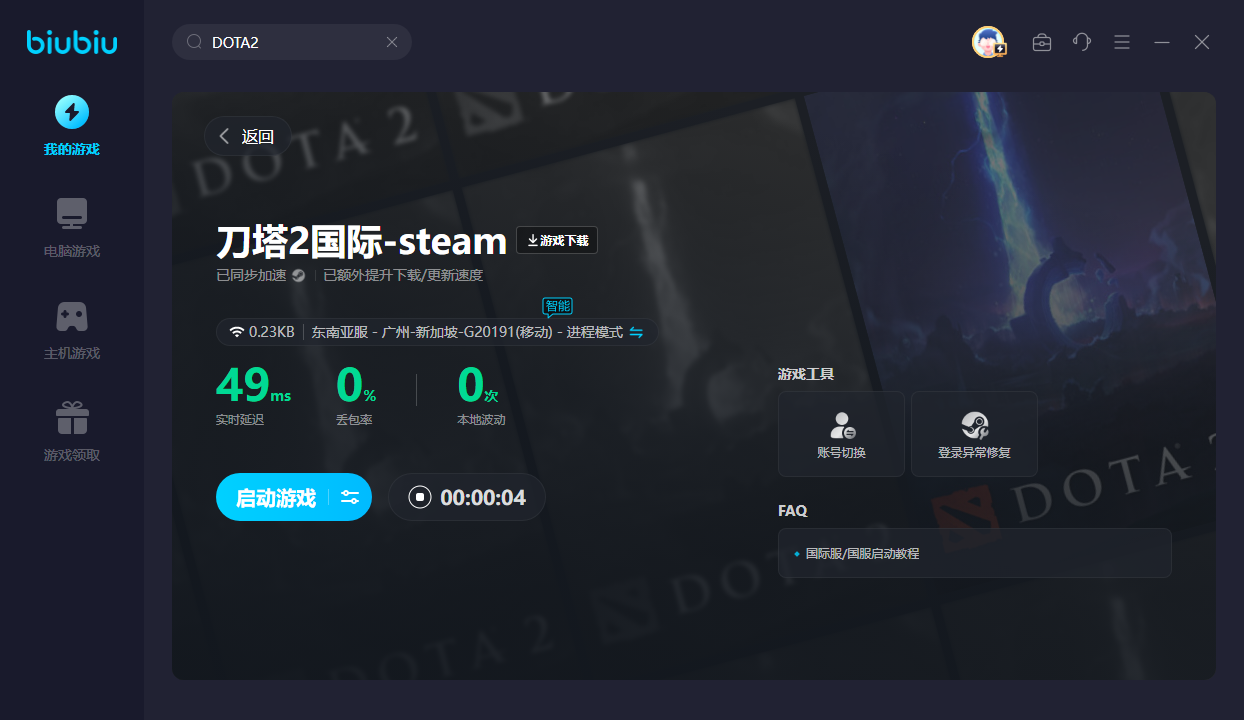Click the 启动游戏 launch button

click(275, 497)
